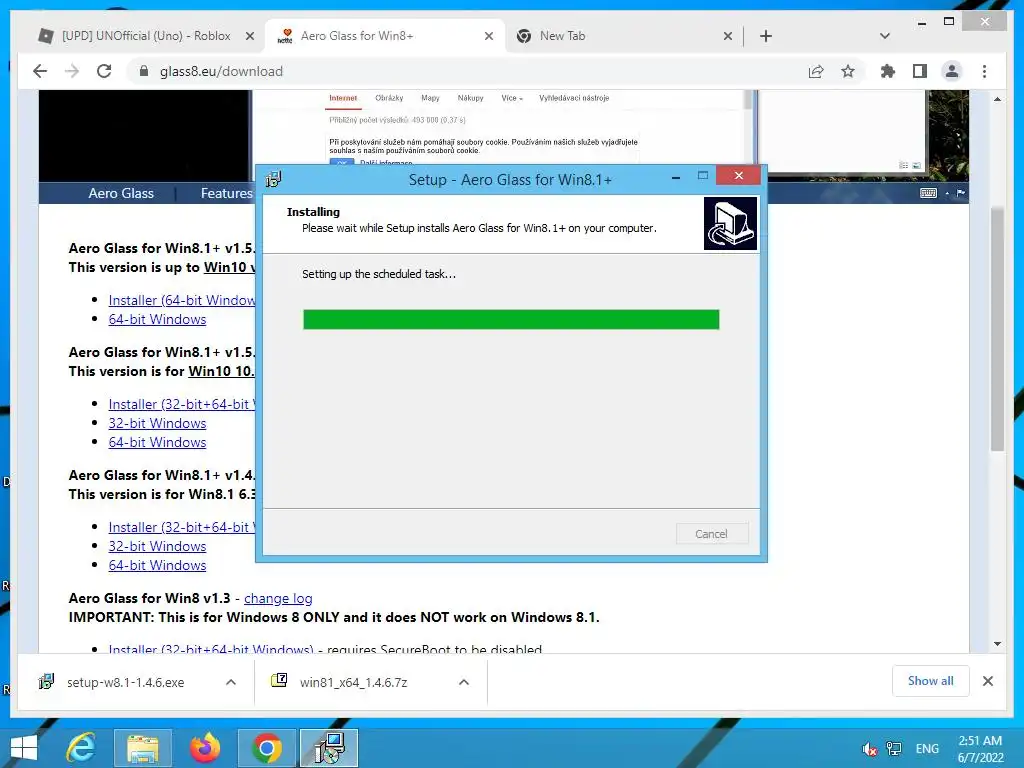Open the change log link
Viewport: 1024px width, 768px height.
[x=278, y=598]
